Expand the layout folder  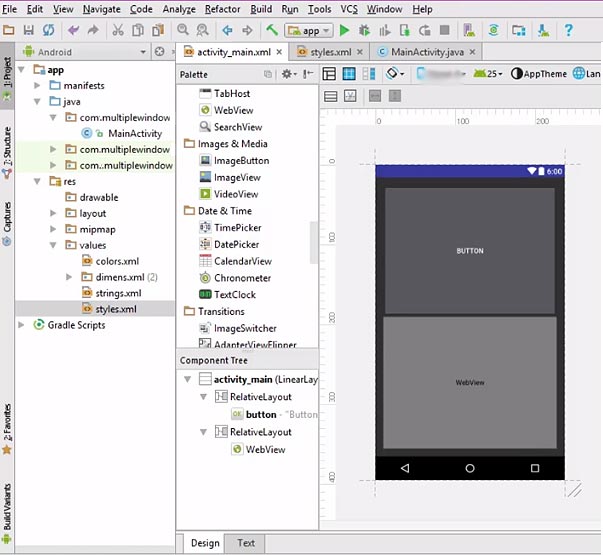pos(53,213)
